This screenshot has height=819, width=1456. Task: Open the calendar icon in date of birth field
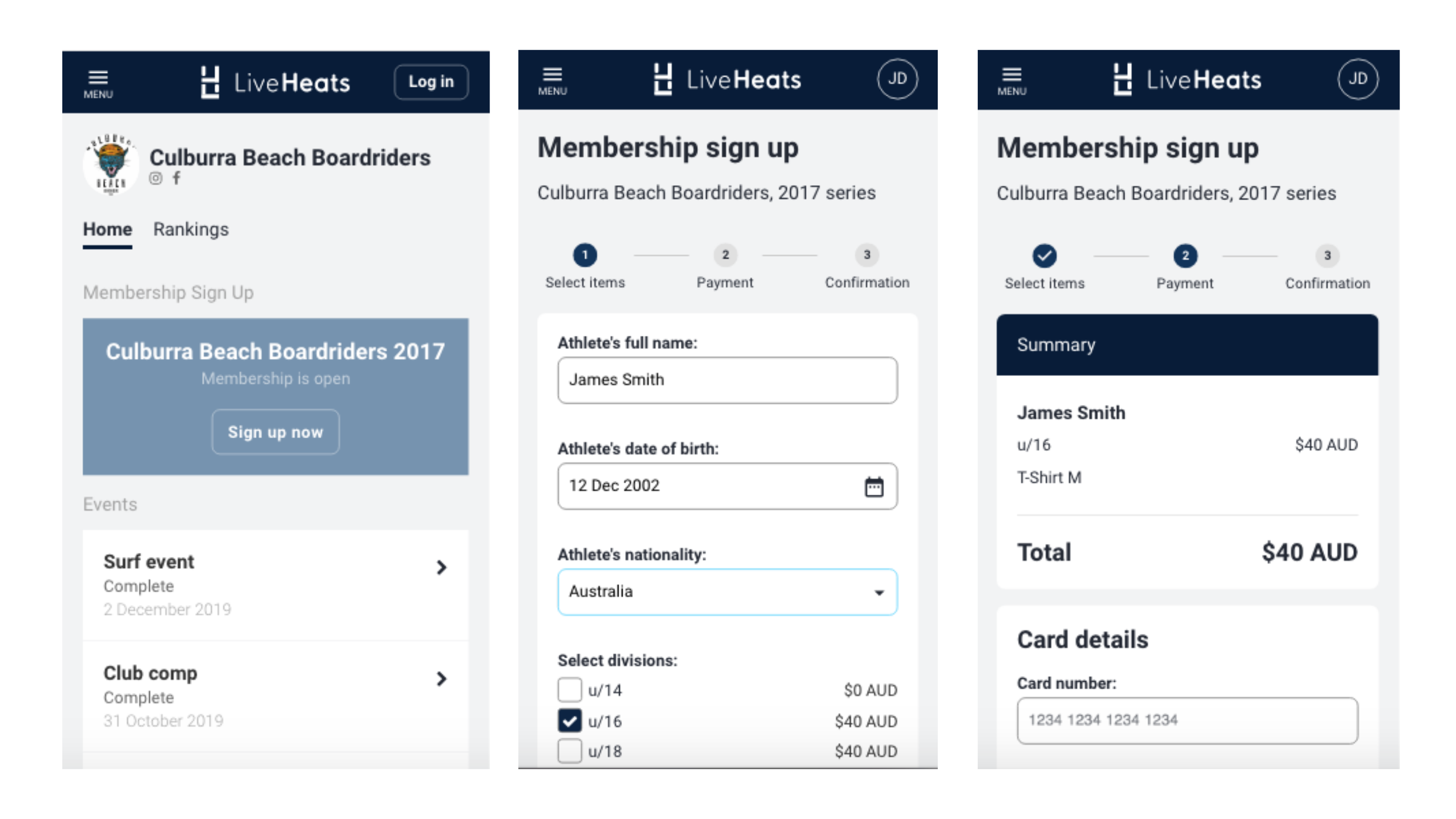874,486
